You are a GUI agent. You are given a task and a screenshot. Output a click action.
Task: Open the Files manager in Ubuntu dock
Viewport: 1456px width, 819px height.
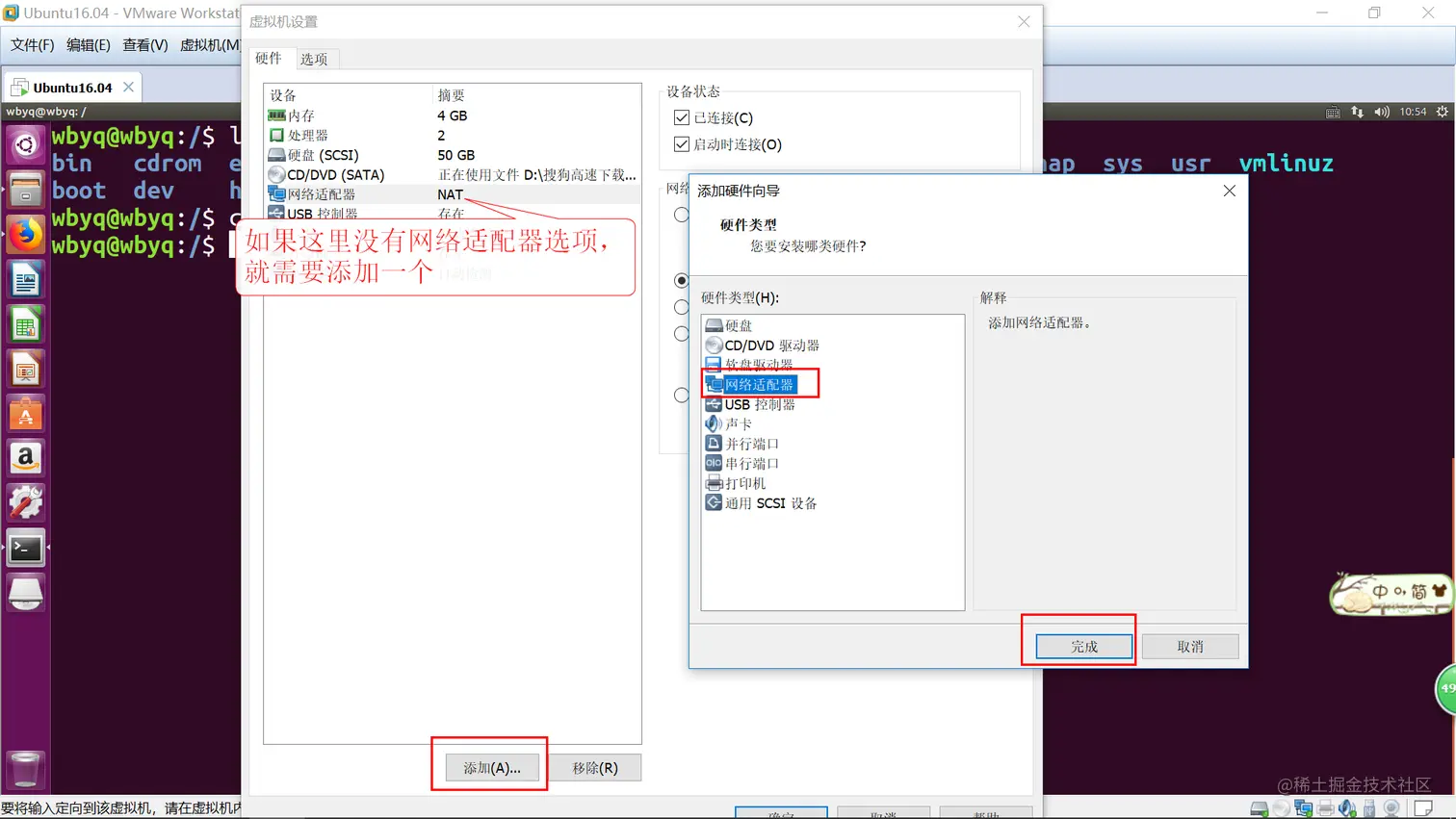26,190
